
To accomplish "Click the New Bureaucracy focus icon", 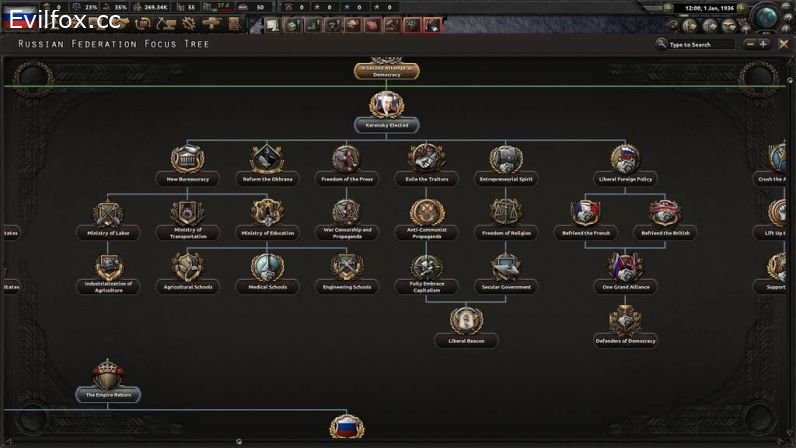I will pos(187,160).
